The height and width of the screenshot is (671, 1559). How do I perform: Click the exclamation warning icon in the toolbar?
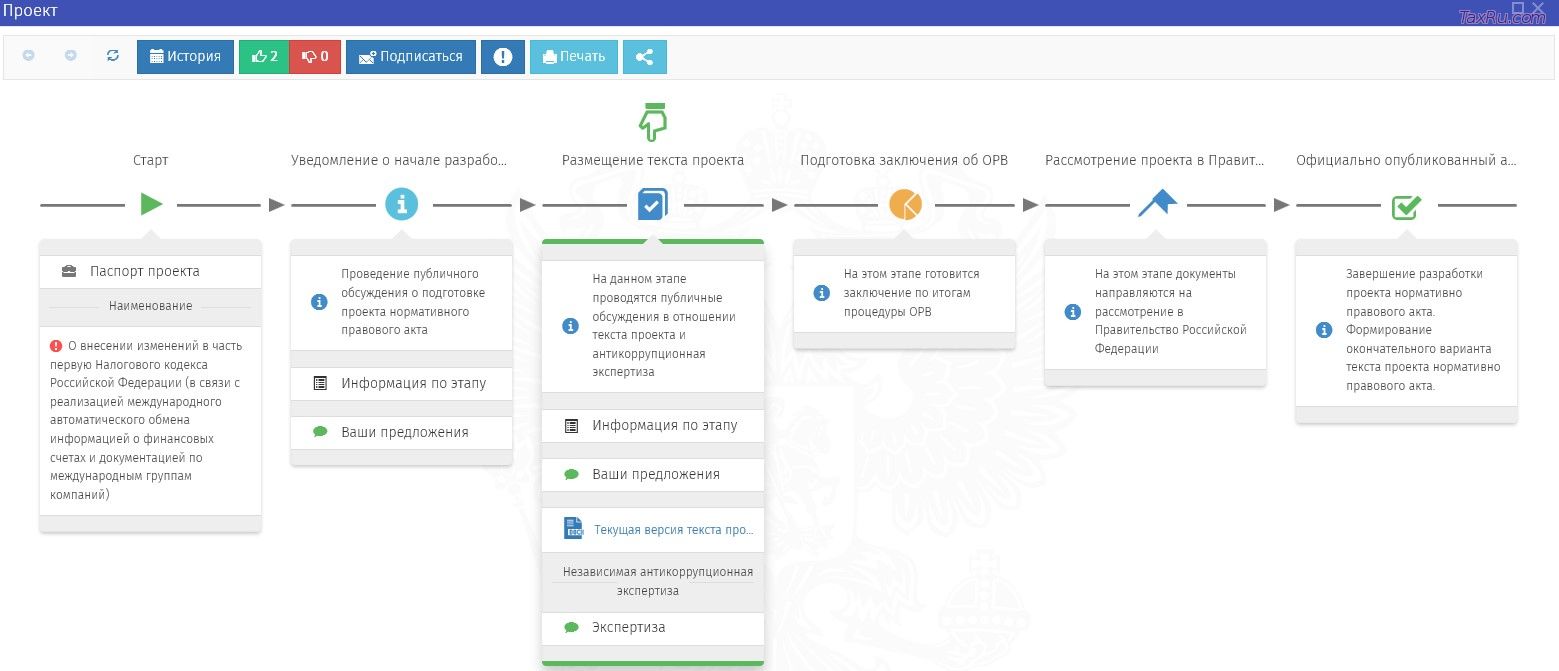tap(503, 57)
